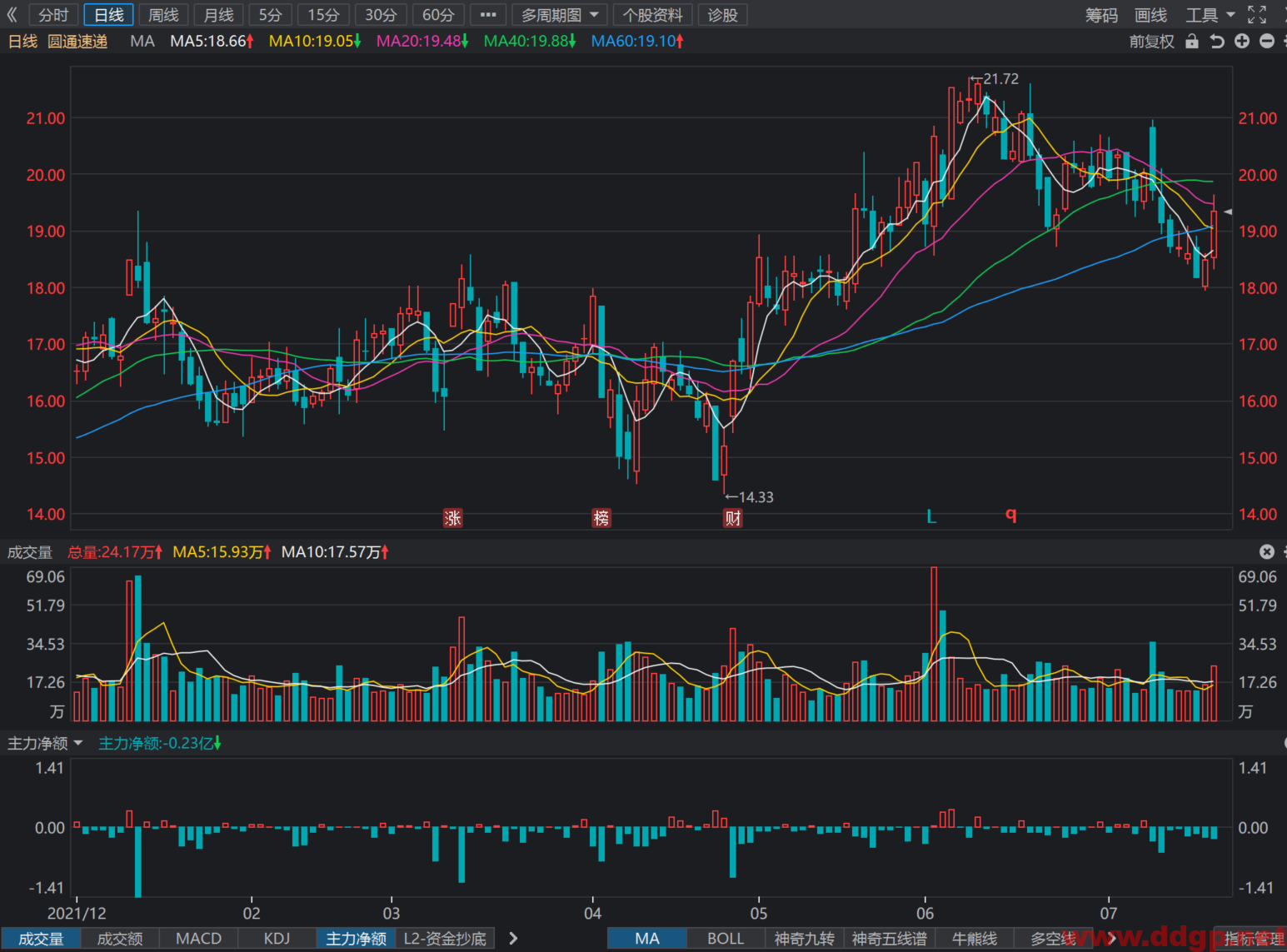The width and height of the screenshot is (1287, 952).
Task: Click the 财 marker icon
Action: (733, 518)
